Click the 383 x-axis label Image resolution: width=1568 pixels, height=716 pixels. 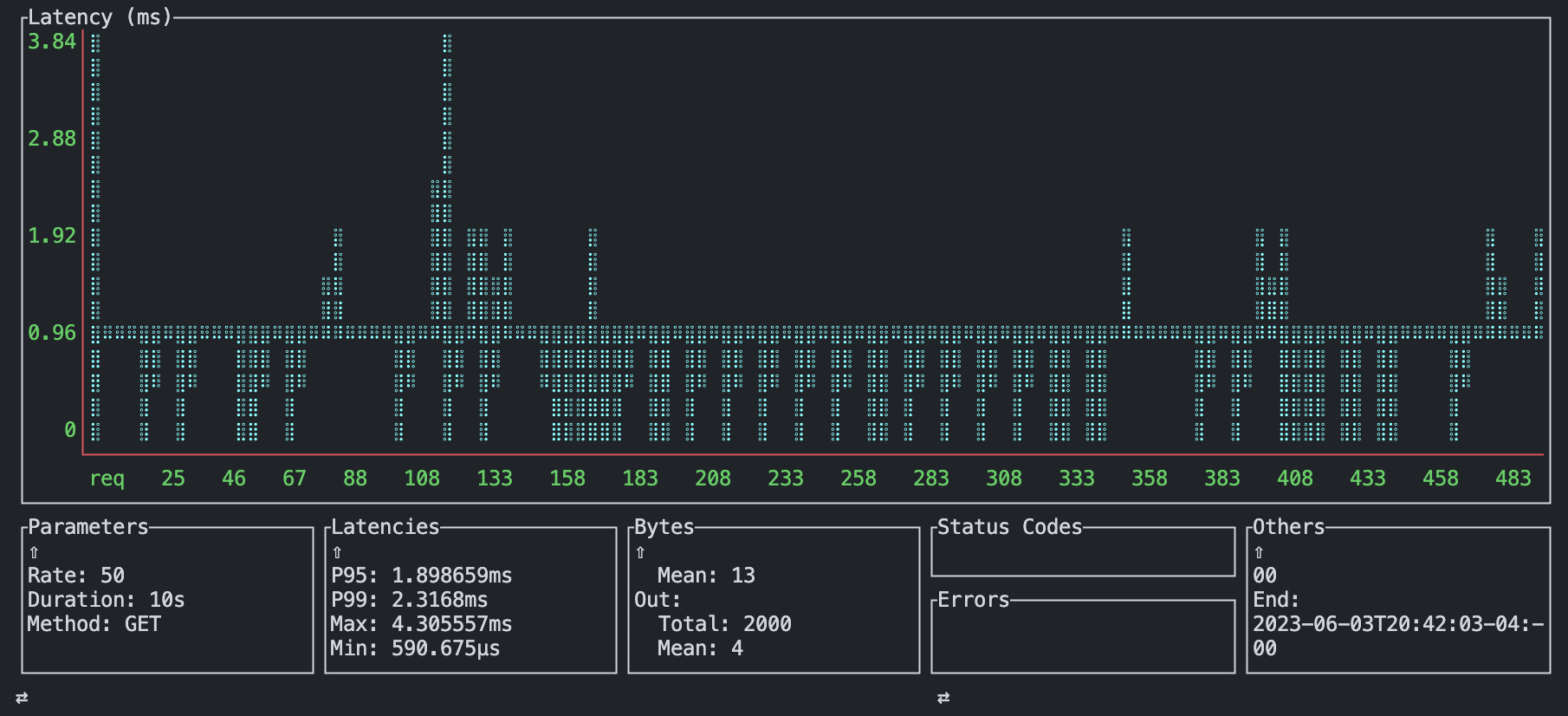click(1222, 478)
